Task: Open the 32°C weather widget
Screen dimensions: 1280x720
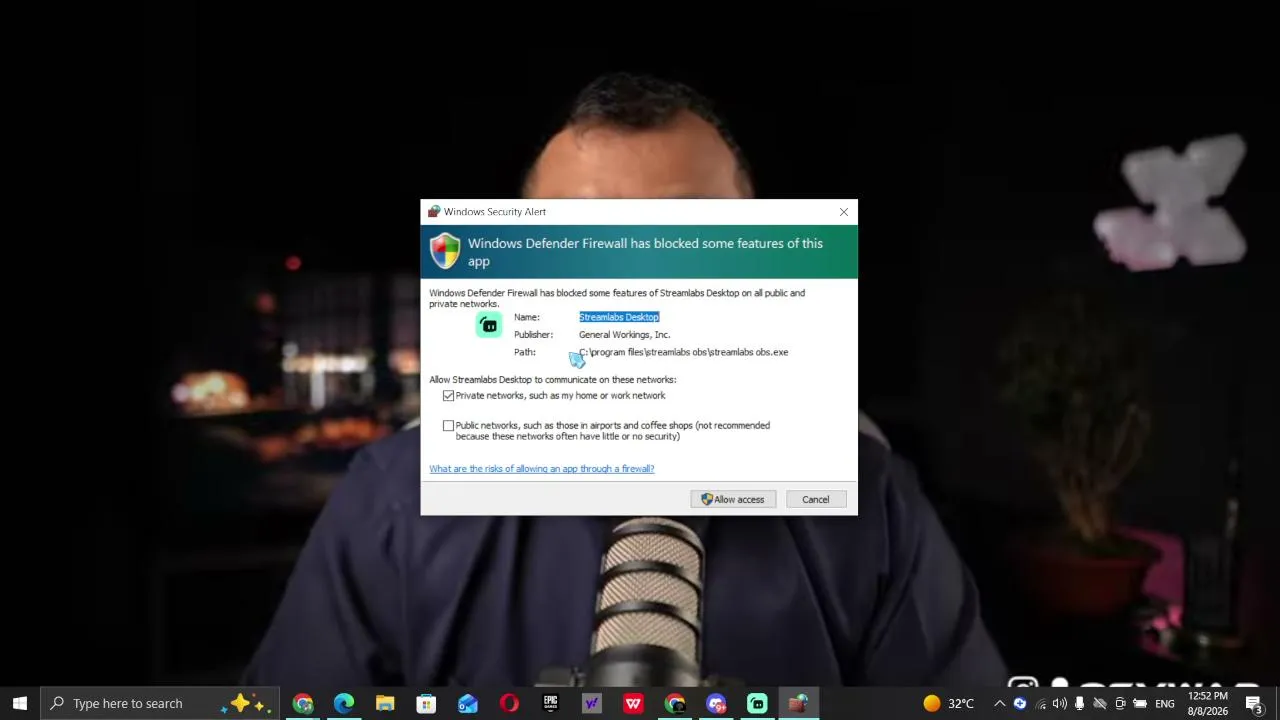Action: tap(948, 703)
